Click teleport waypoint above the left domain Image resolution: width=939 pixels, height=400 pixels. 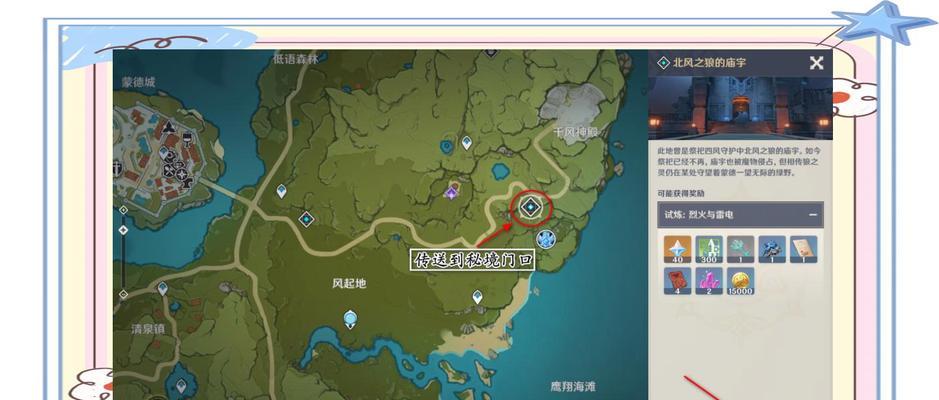[x=281, y=190]
